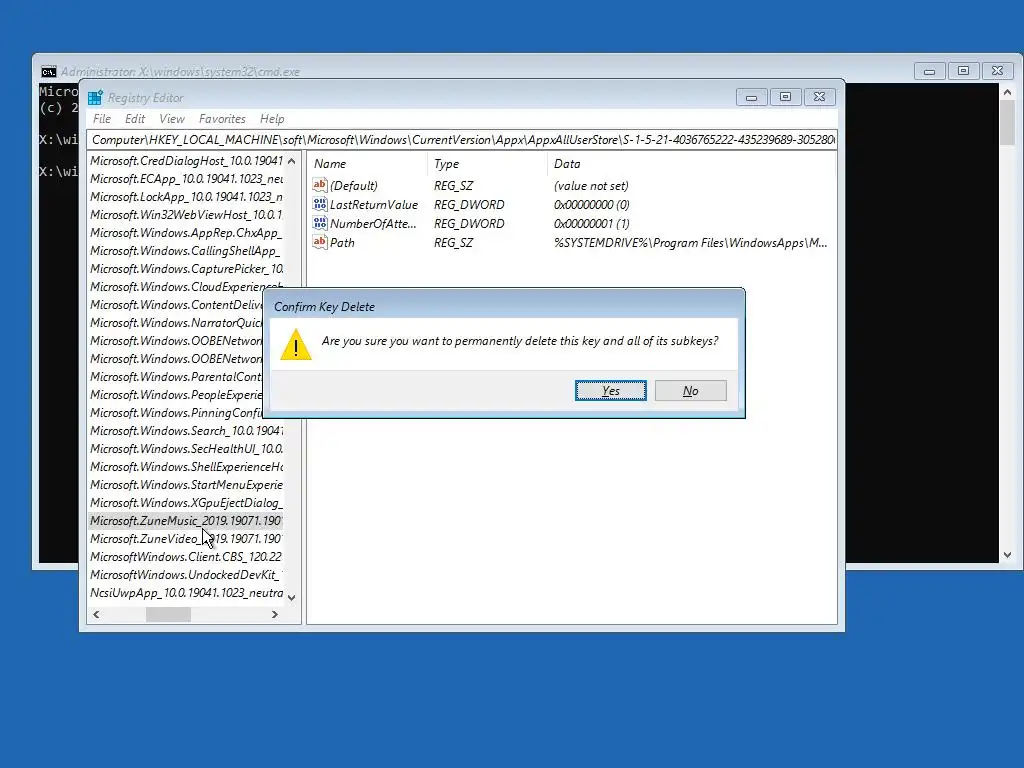Click the Registry Editor title bar icon
This screenshot has width=1024, height=768.
[95, 97]
